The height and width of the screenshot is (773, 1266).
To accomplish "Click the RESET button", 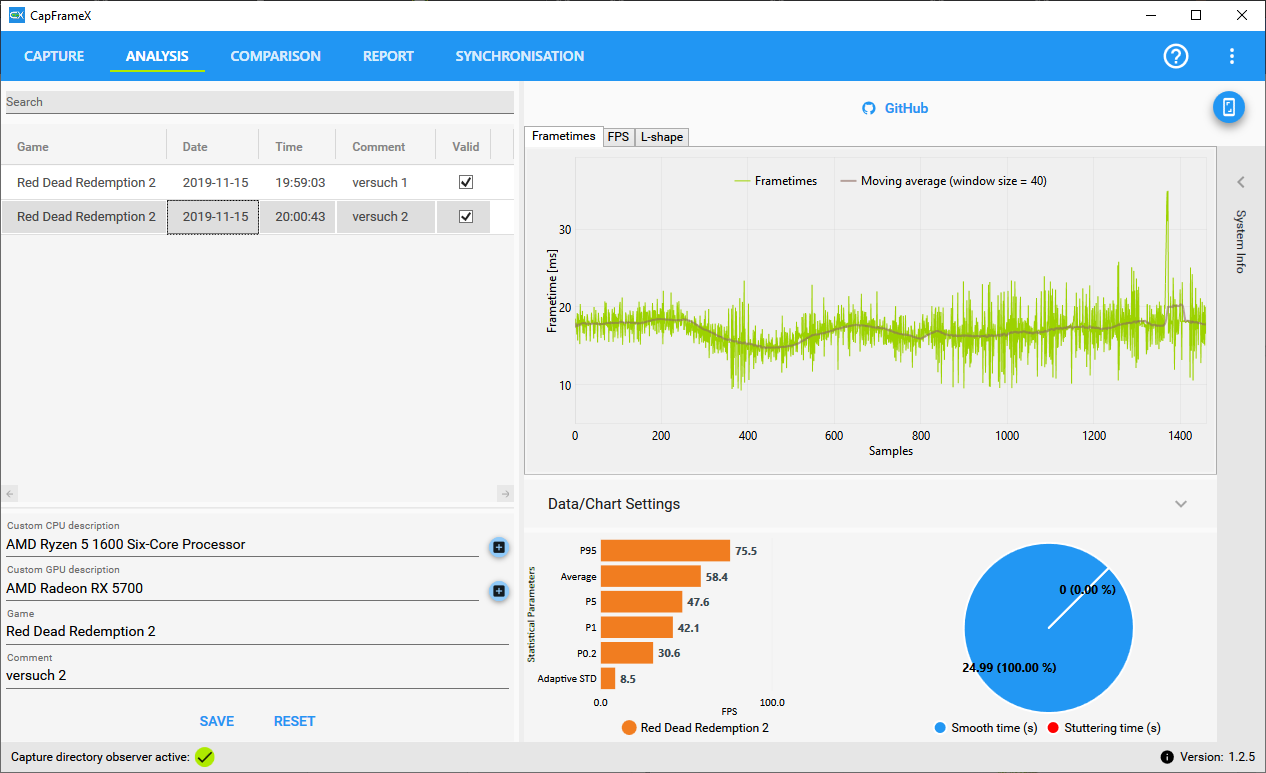I will pyautogui.click(x=295, y=721).
